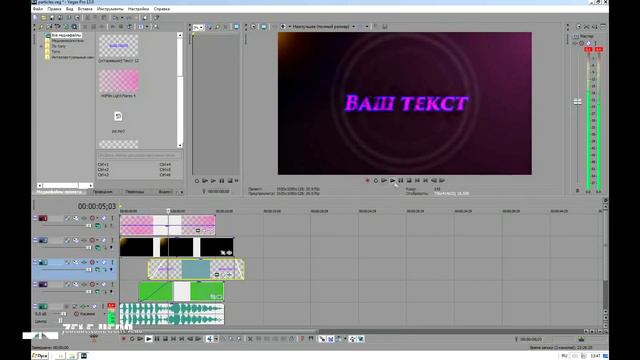Click the timeline record button
Viewport: 640px width, 360px height.
(x=123, y=339)
